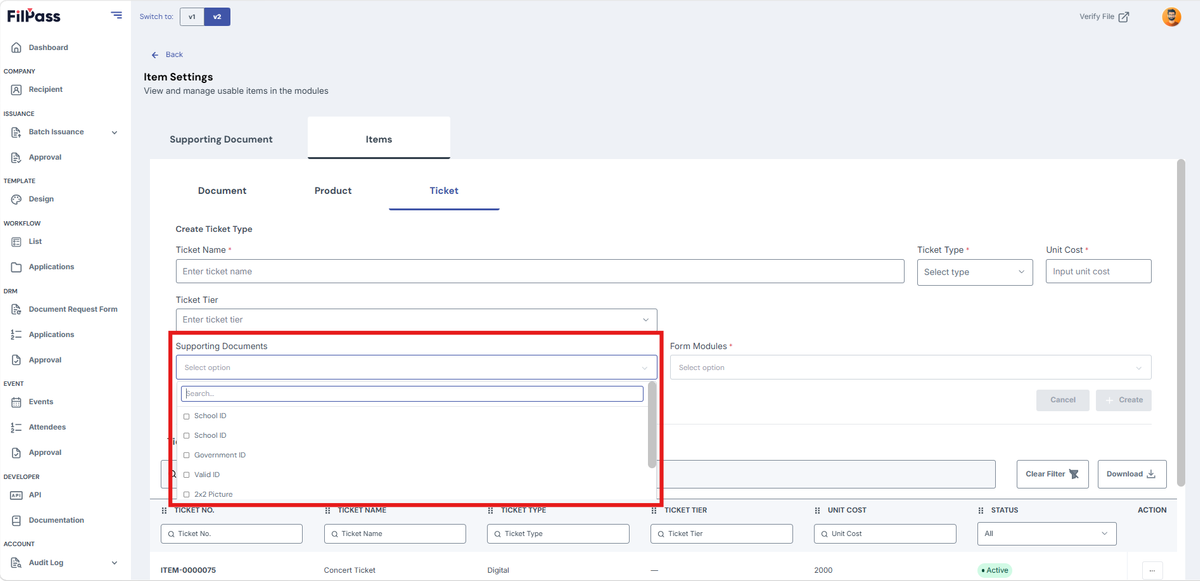Switch to the Supporting Document tab

pyautogui.click(x=221, y=139)
